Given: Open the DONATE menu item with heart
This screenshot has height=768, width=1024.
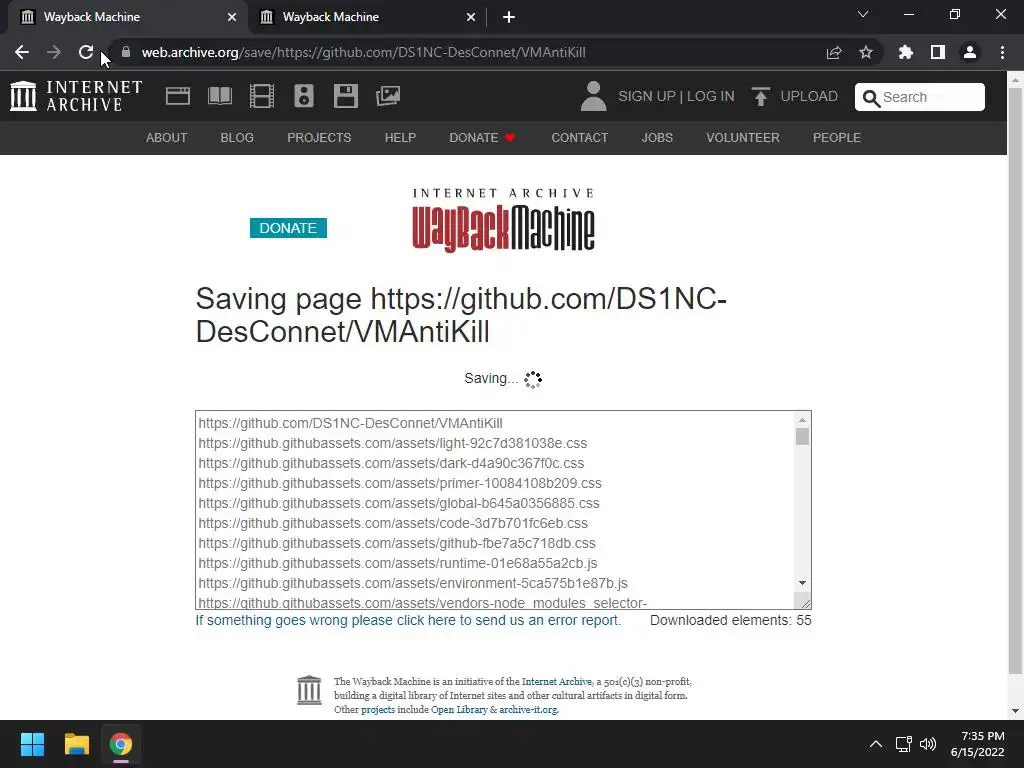Looking at the screenshot, I should [483, 138].
